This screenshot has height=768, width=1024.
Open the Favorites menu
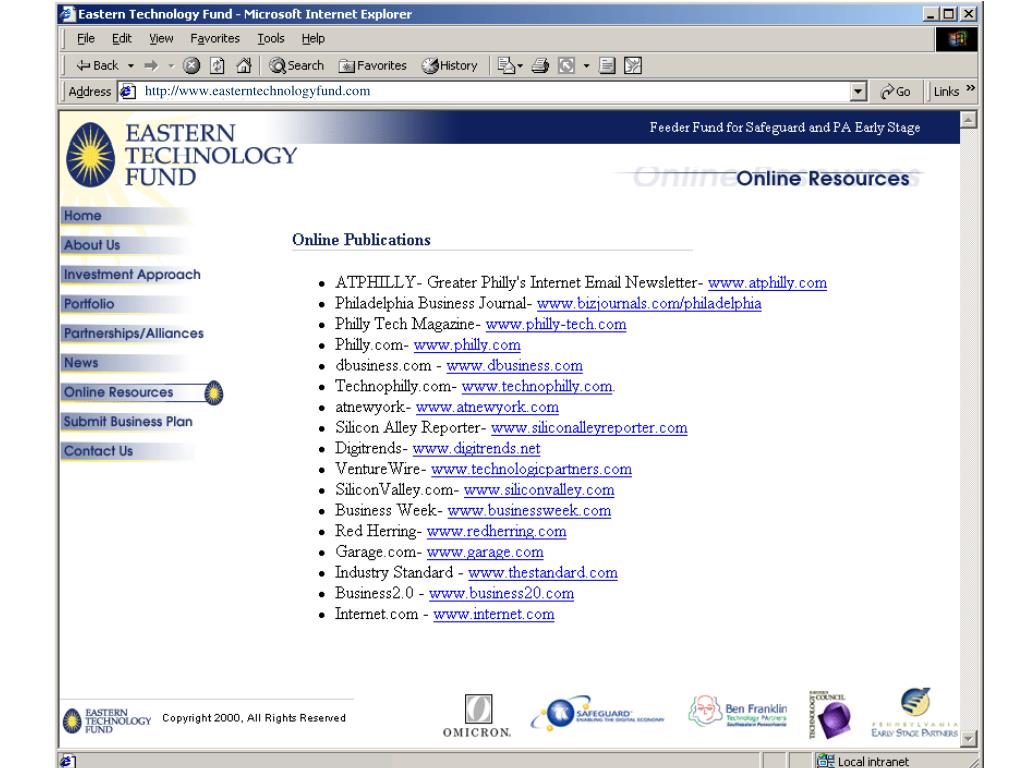[215, 39]
